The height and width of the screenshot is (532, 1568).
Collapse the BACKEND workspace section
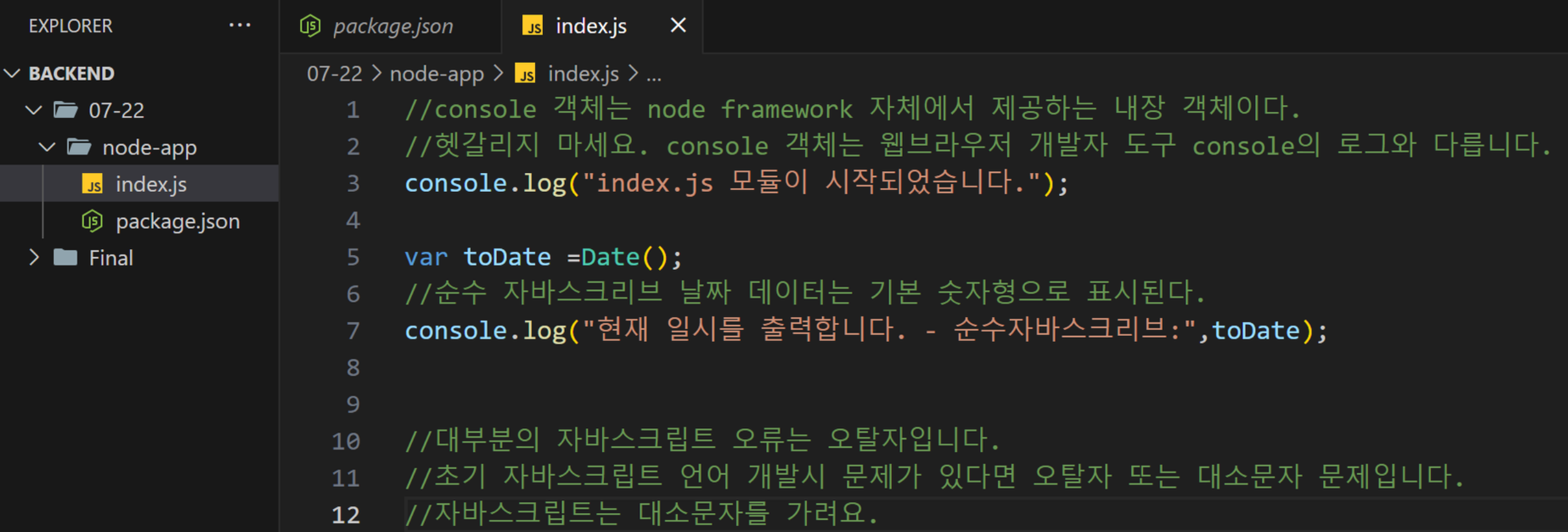tap(12, 74)
